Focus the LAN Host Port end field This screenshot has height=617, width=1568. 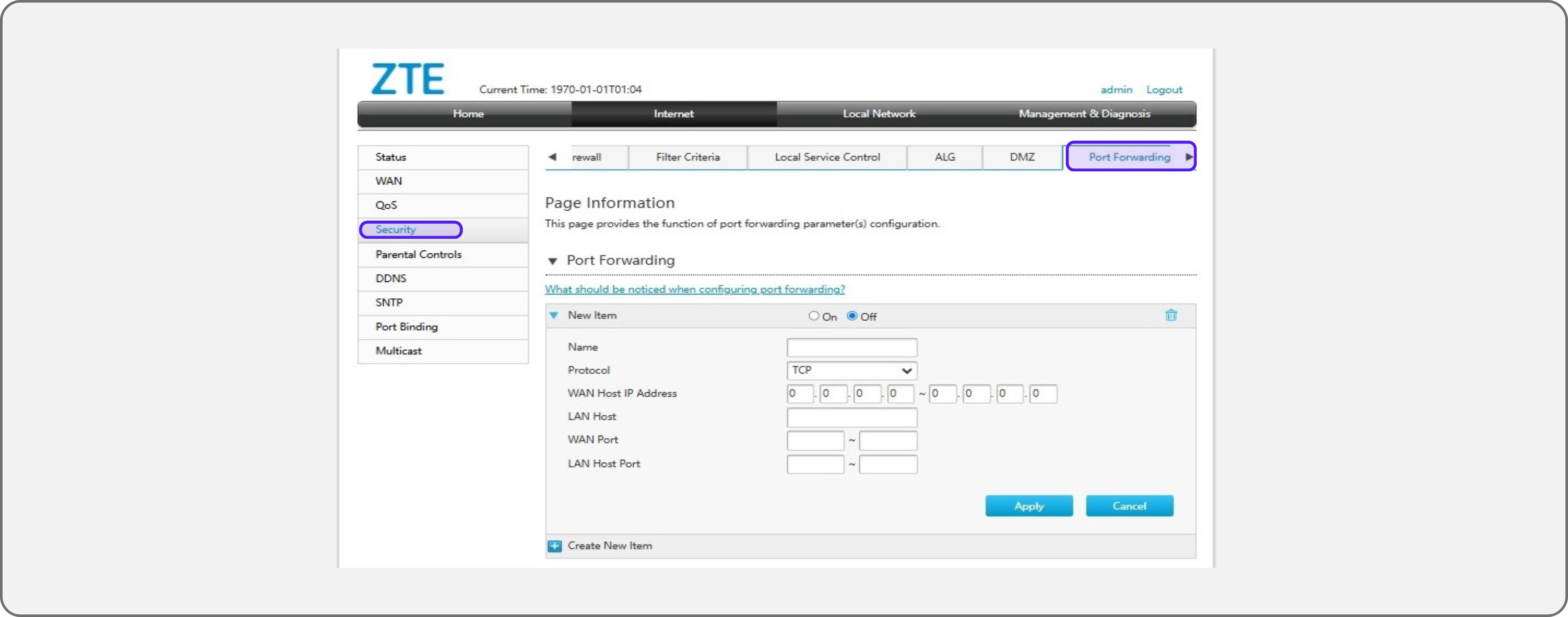pos(888,464)
